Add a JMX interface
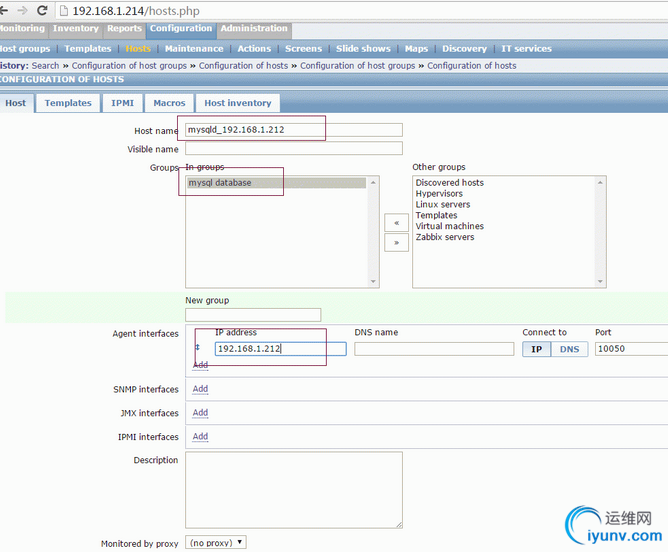The width and height of the screenshot is (668, 552). point(200,413)
